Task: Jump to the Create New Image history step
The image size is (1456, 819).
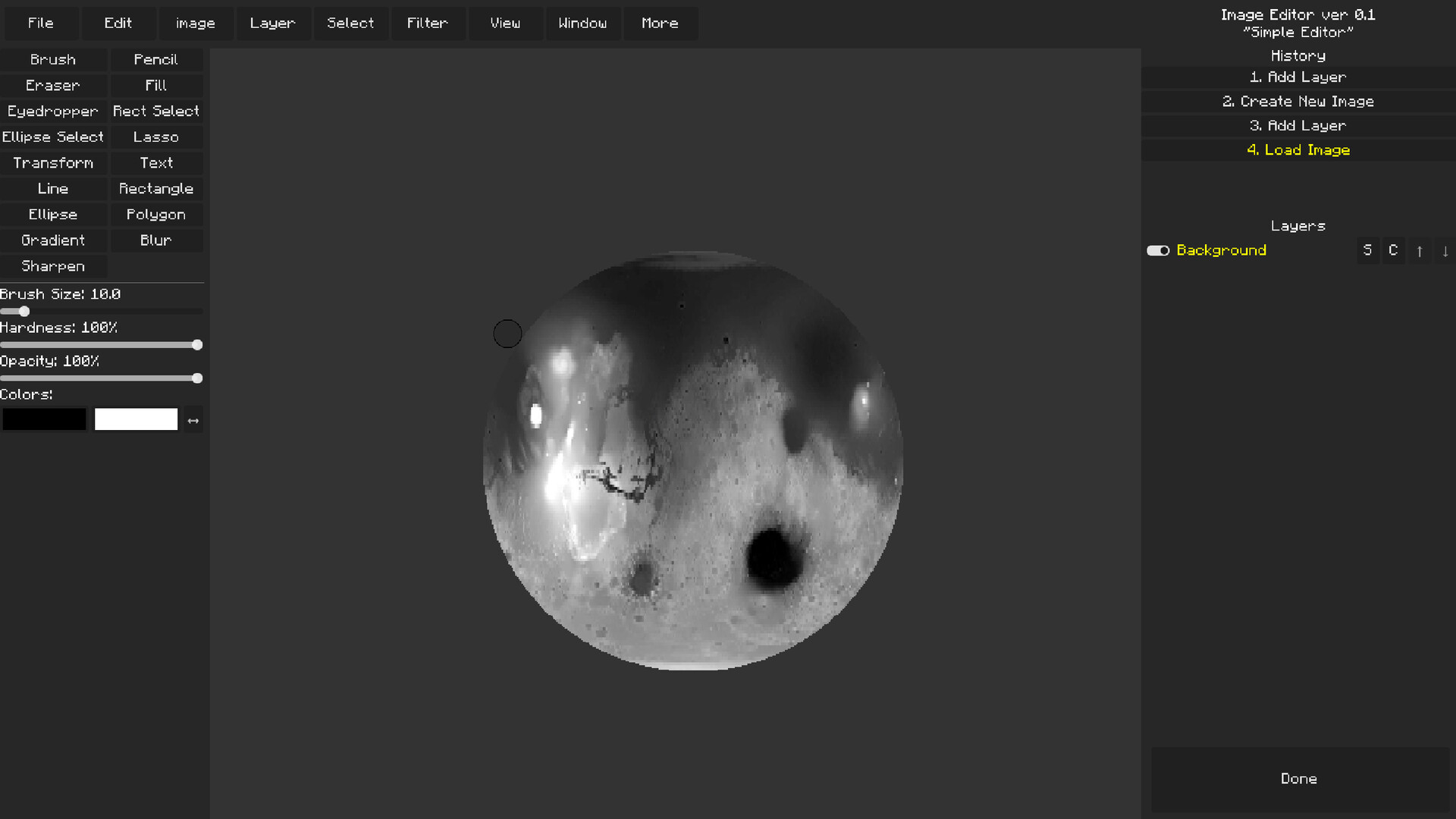Action: point(1298,101)
